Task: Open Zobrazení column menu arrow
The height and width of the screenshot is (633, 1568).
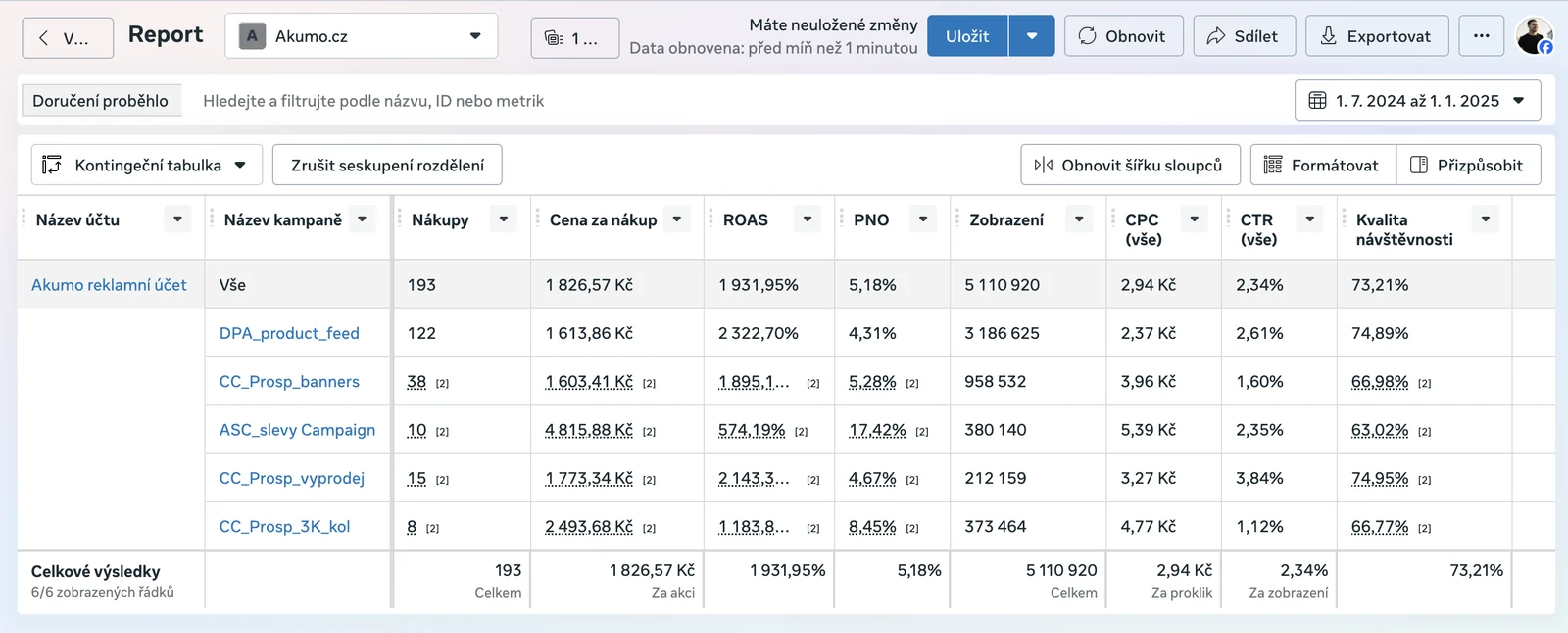Action: [1079, 219]
